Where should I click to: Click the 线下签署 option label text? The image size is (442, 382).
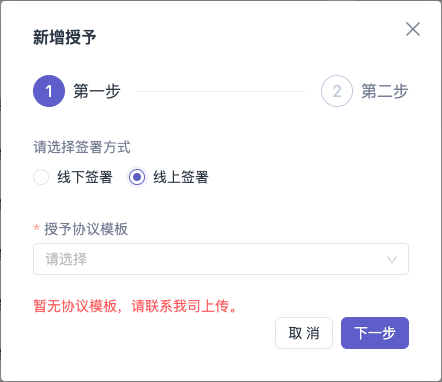85,177
